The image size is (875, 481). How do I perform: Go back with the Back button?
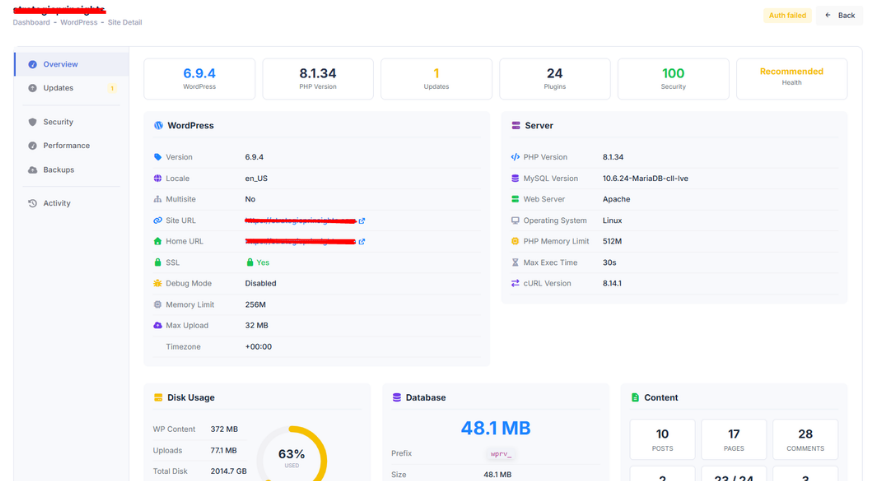point(840,15)
